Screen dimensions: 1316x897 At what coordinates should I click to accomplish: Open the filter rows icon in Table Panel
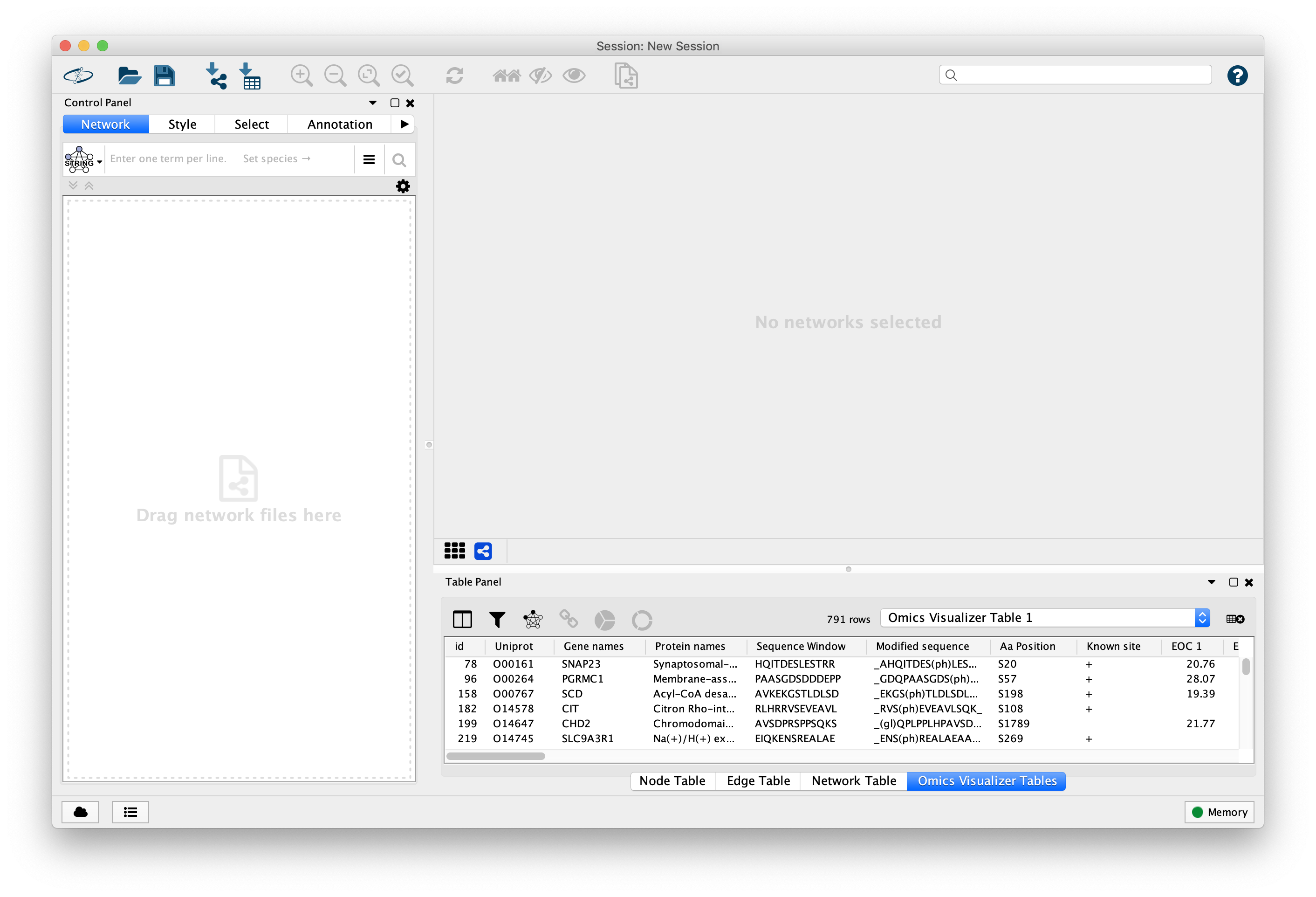[x=497, y=619]
